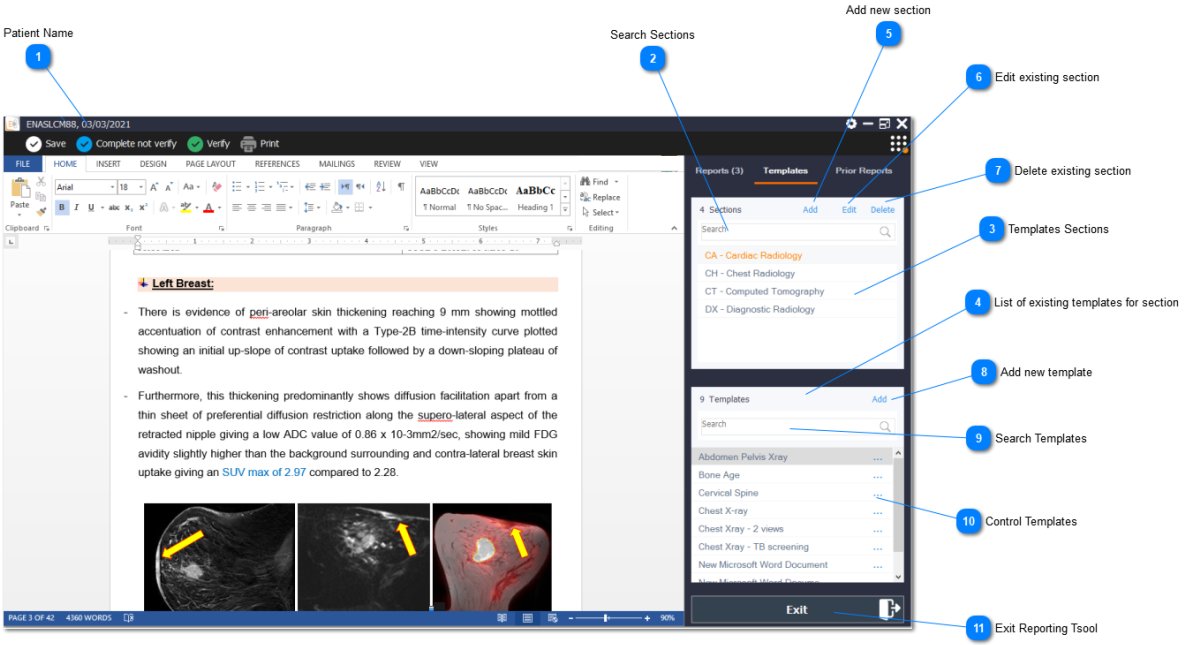Click the Sort A-Z icon
The height and width of the screenshot is (645, 1187).
[380, 187]
